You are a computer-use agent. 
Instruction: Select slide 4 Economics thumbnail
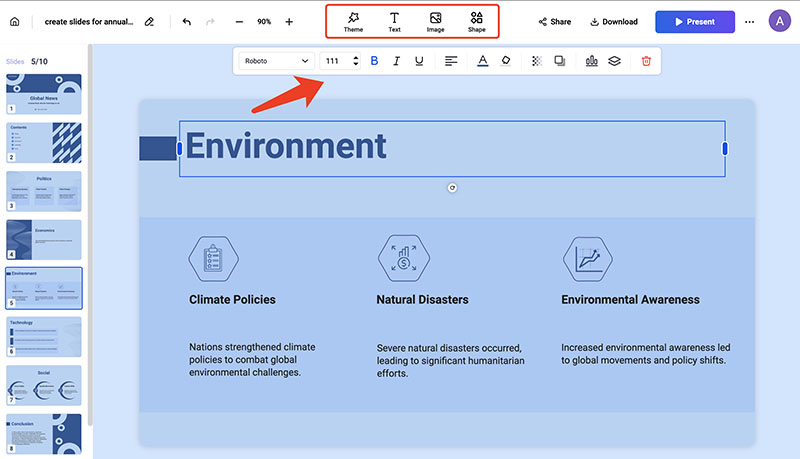(x=44, y=240)
